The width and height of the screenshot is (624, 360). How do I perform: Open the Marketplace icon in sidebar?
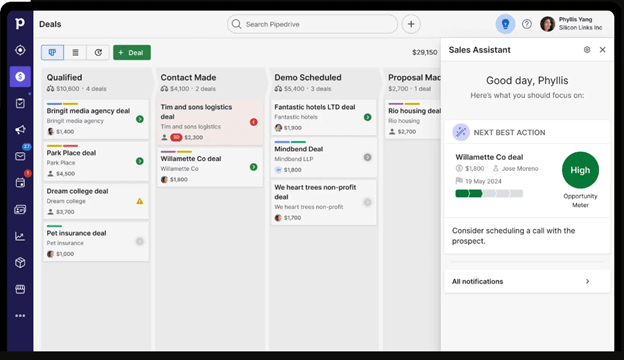tap(20, 289)
